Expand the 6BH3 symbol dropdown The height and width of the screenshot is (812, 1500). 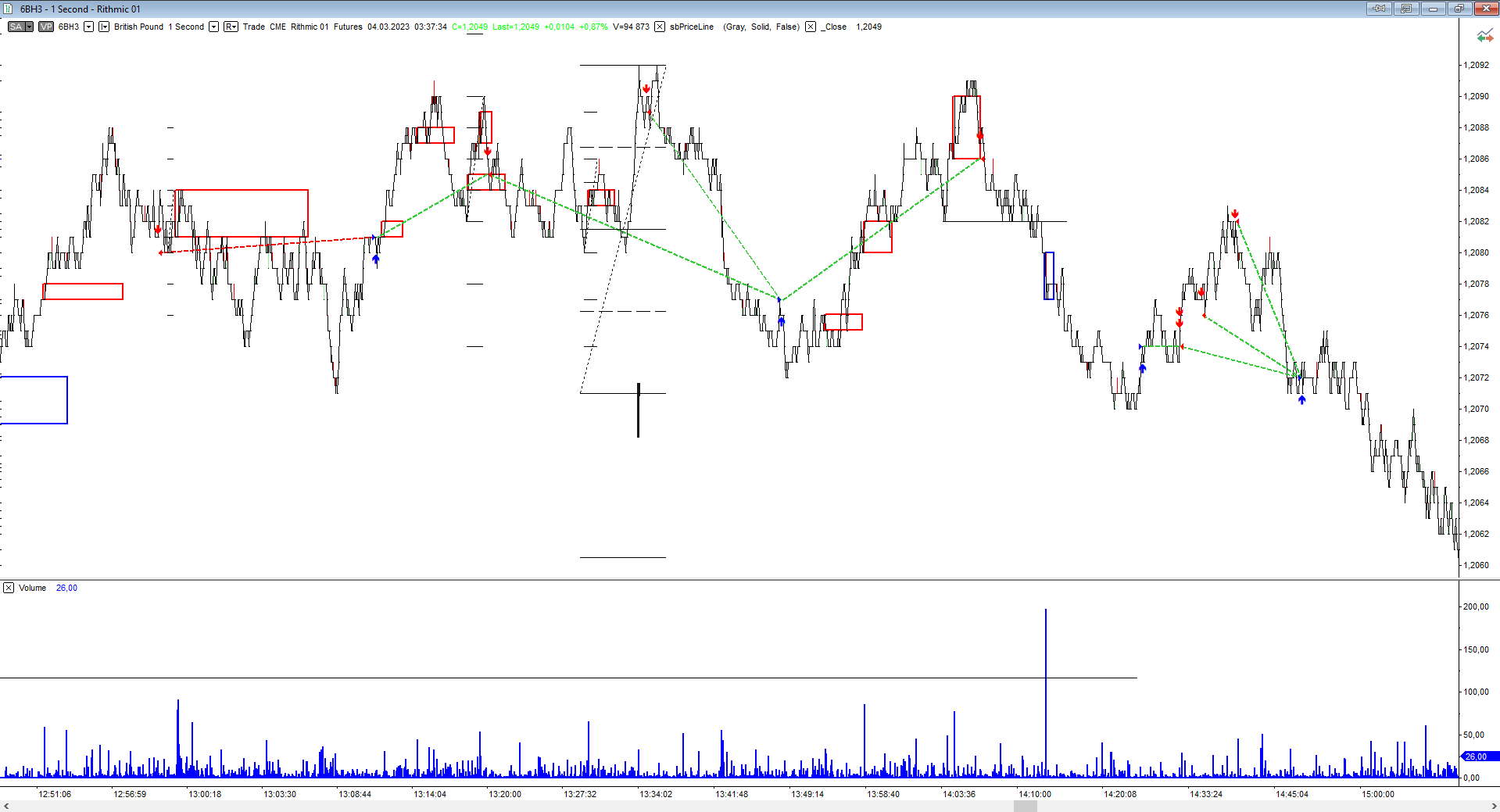click(x=88, y=27)
